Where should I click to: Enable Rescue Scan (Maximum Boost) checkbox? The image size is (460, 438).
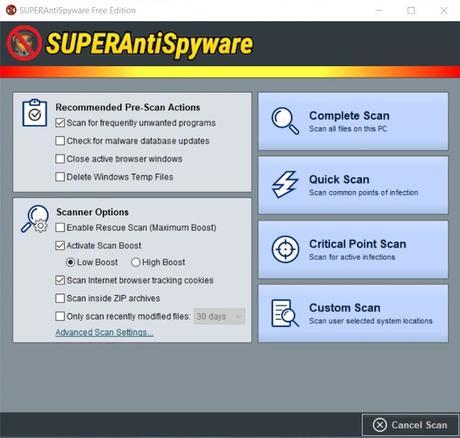click(60, 228)
